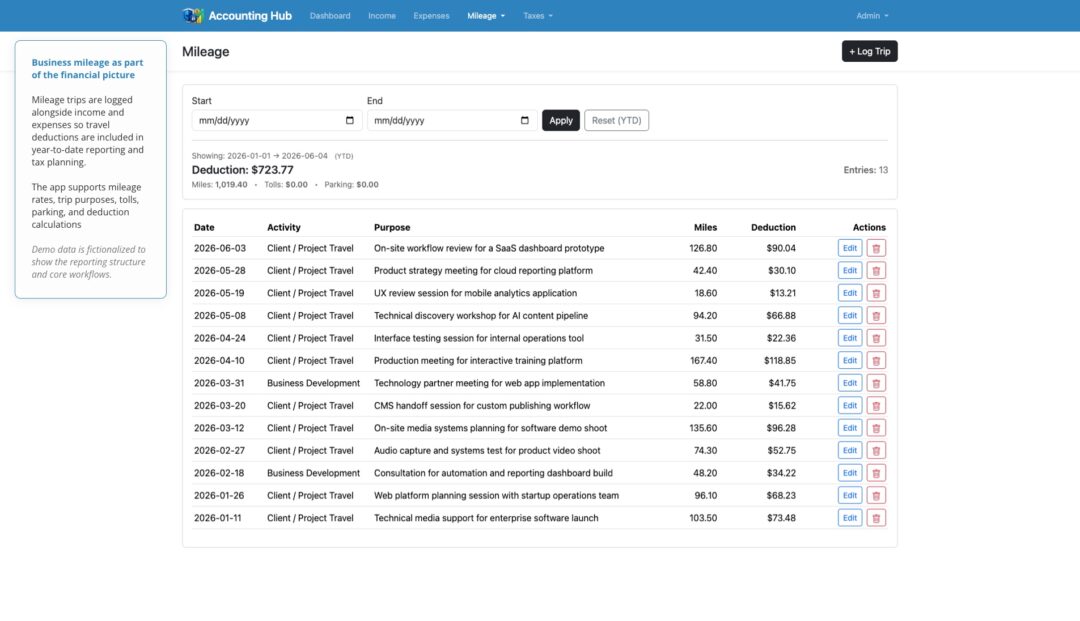Screen dimensions: 1080x621
Task: Edit the 2026-03-31 trip
Action: point(850,383)
